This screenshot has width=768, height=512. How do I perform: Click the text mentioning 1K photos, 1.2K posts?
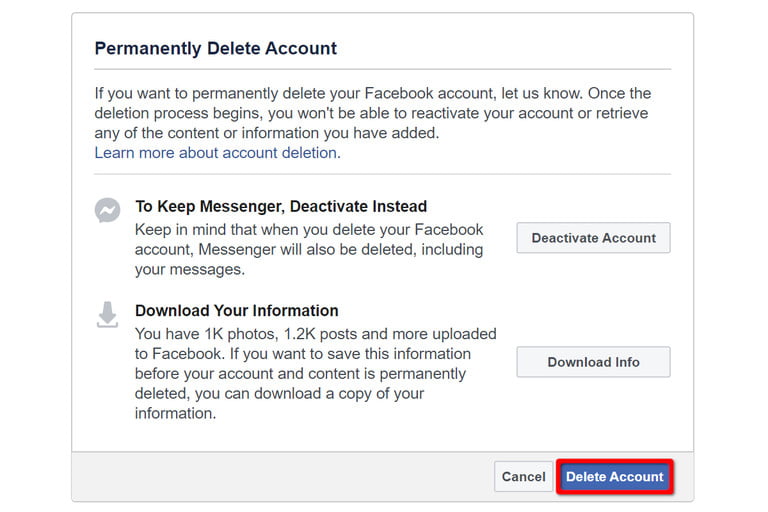point(315,334)
